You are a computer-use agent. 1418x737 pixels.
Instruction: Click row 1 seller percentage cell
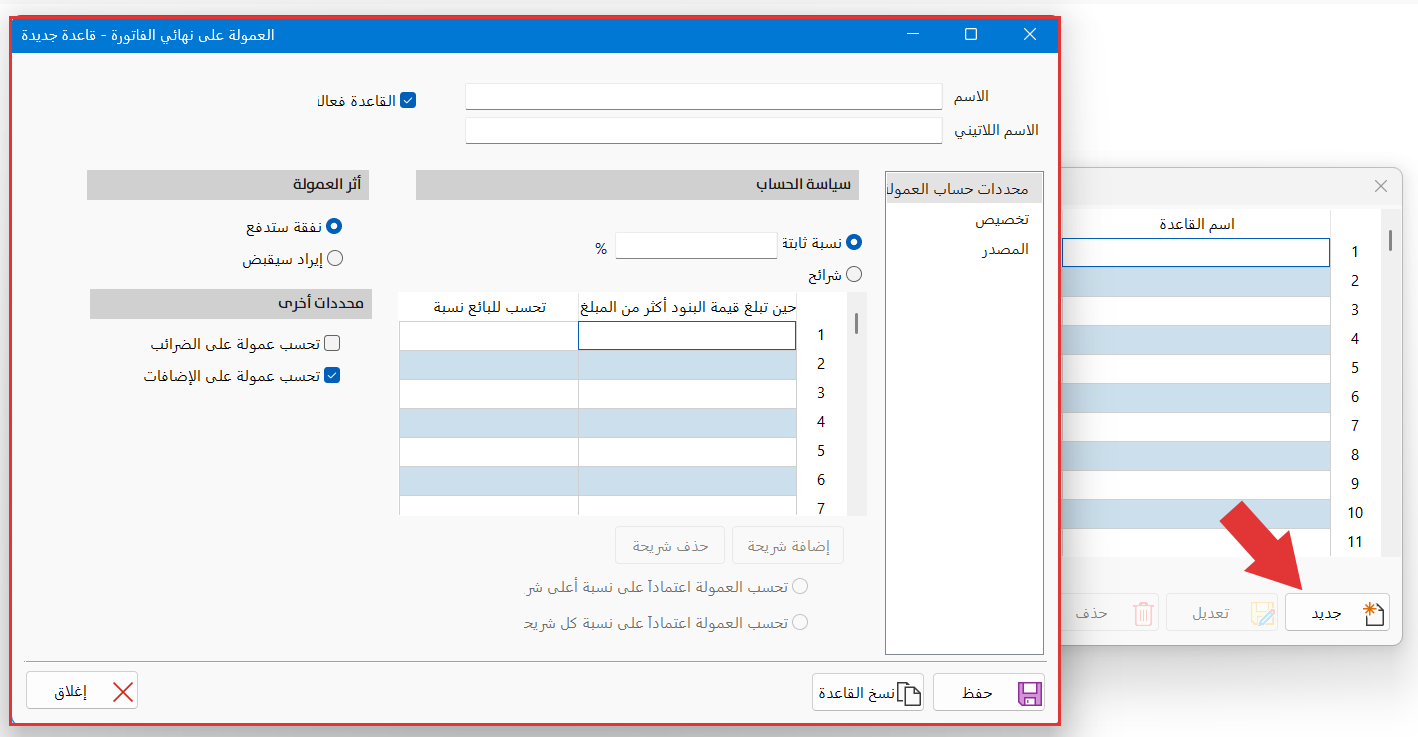(488, 335)
